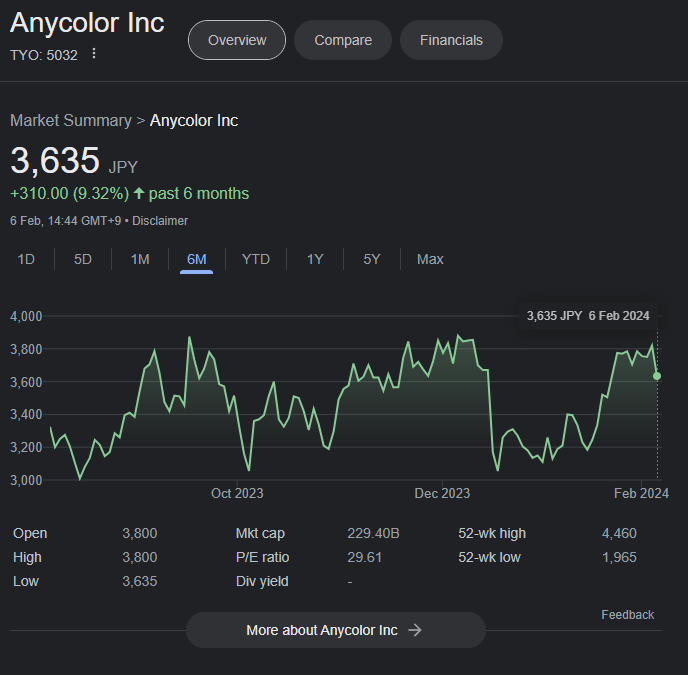Click the Feb 2024 axis label

tap(641, 493)
